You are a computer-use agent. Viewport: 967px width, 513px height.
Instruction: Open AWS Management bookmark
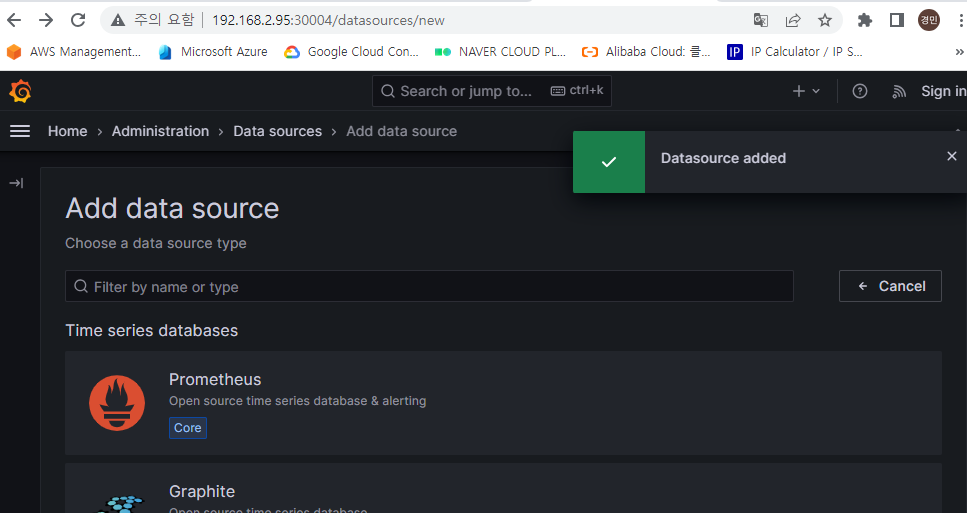(73, 52)
